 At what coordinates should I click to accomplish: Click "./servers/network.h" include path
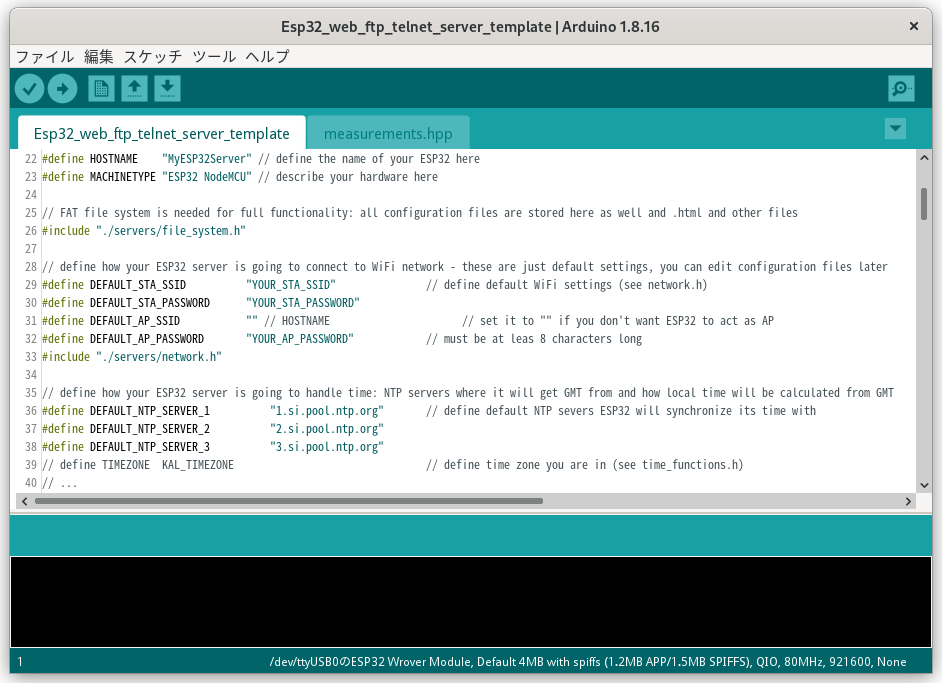pos(159,357)
